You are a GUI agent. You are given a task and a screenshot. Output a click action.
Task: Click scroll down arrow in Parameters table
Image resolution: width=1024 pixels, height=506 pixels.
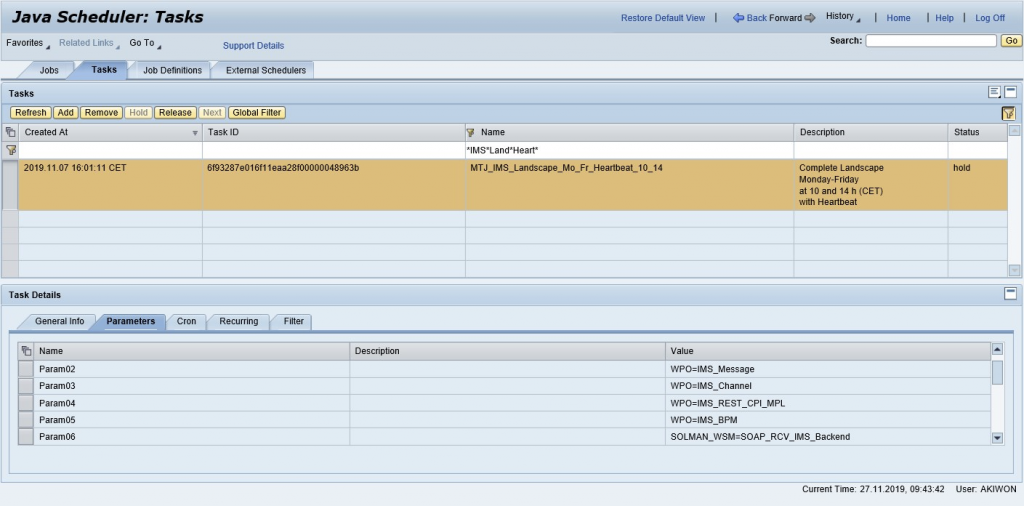[x=997, y=438]
